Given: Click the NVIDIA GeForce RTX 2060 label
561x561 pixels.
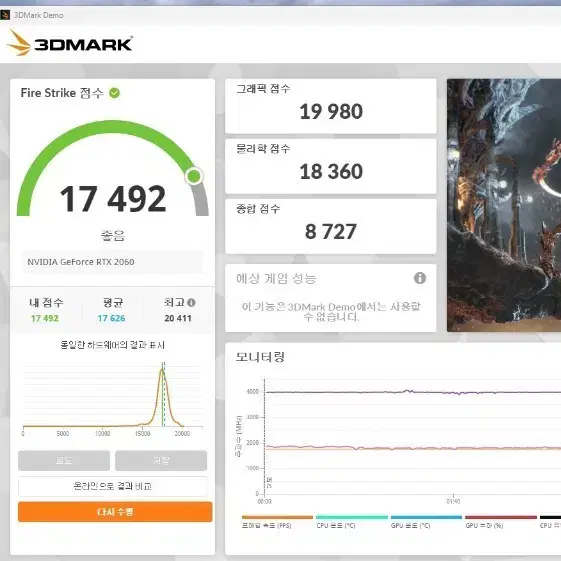Looking at the screenshot, I should point(81,262).
